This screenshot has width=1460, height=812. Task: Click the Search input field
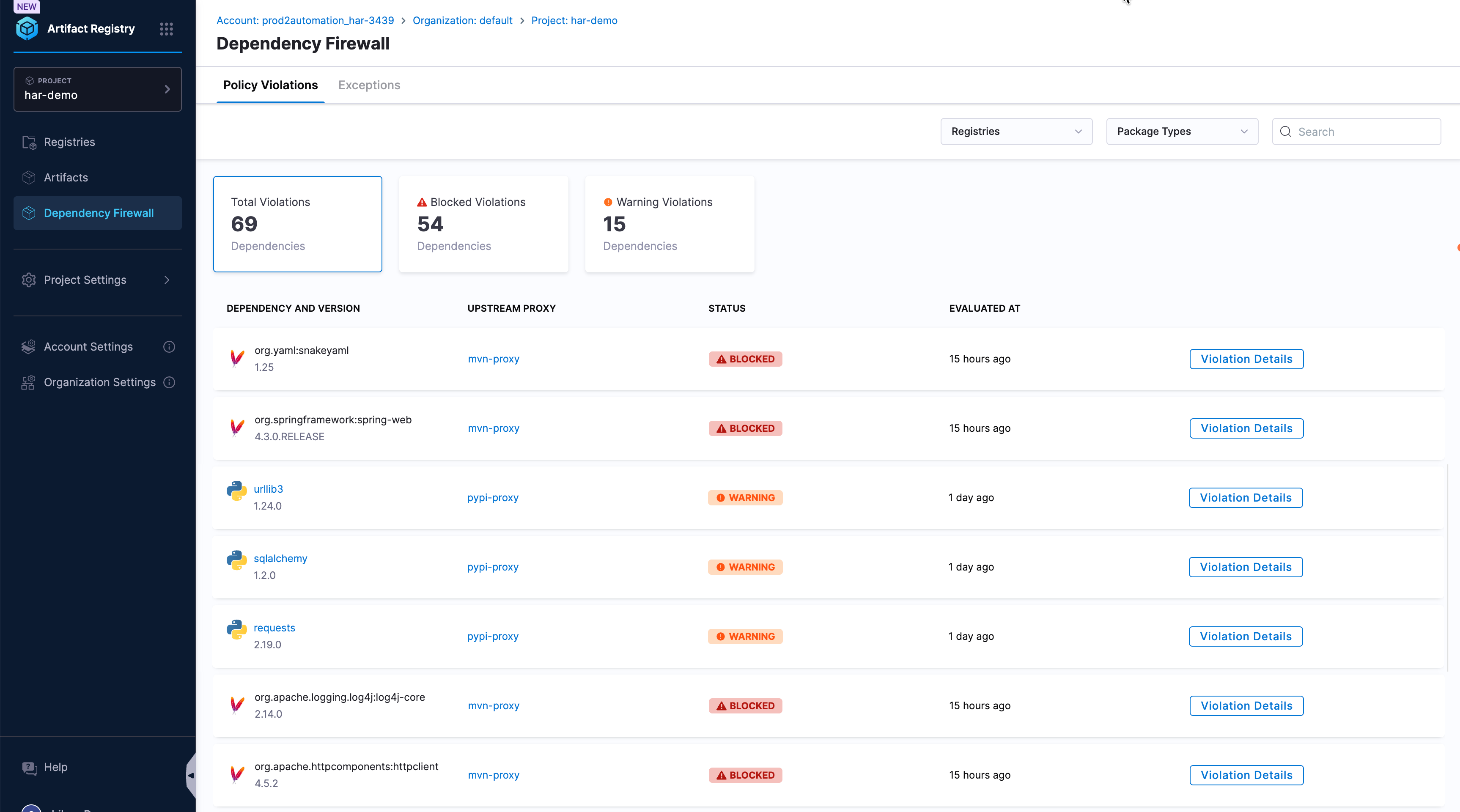1356,132
